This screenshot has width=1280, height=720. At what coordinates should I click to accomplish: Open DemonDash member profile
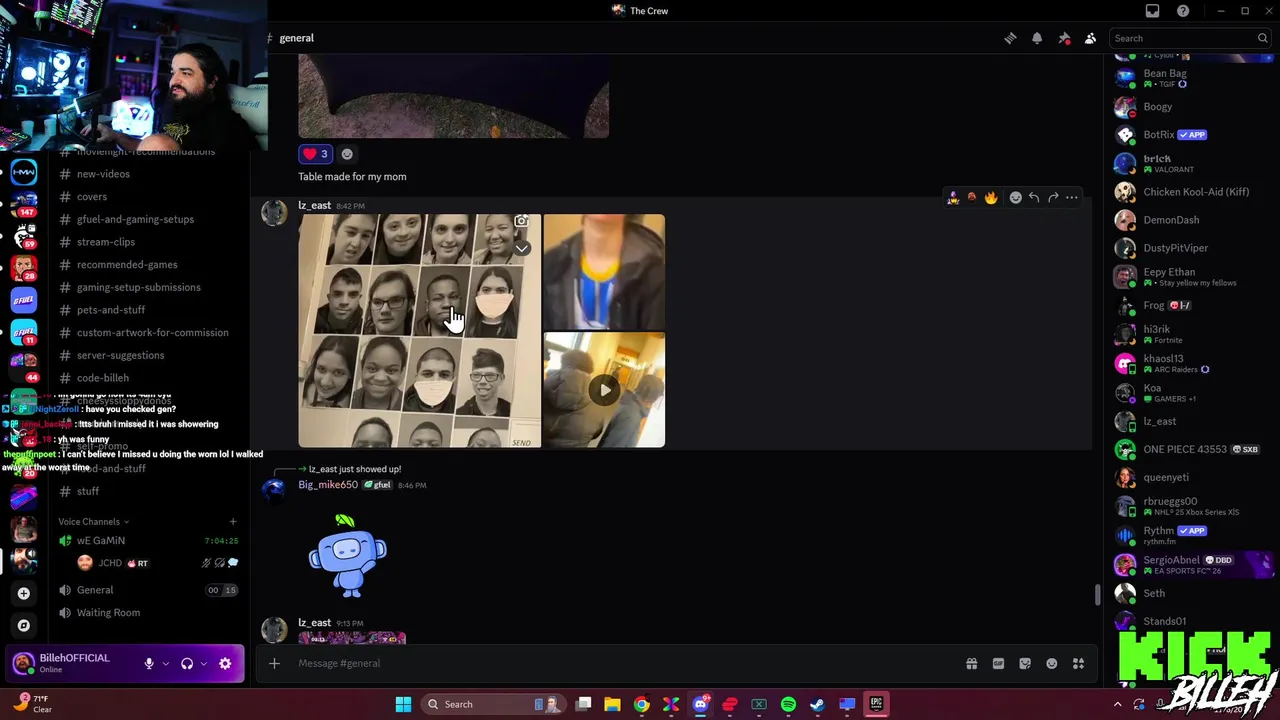1190,220
